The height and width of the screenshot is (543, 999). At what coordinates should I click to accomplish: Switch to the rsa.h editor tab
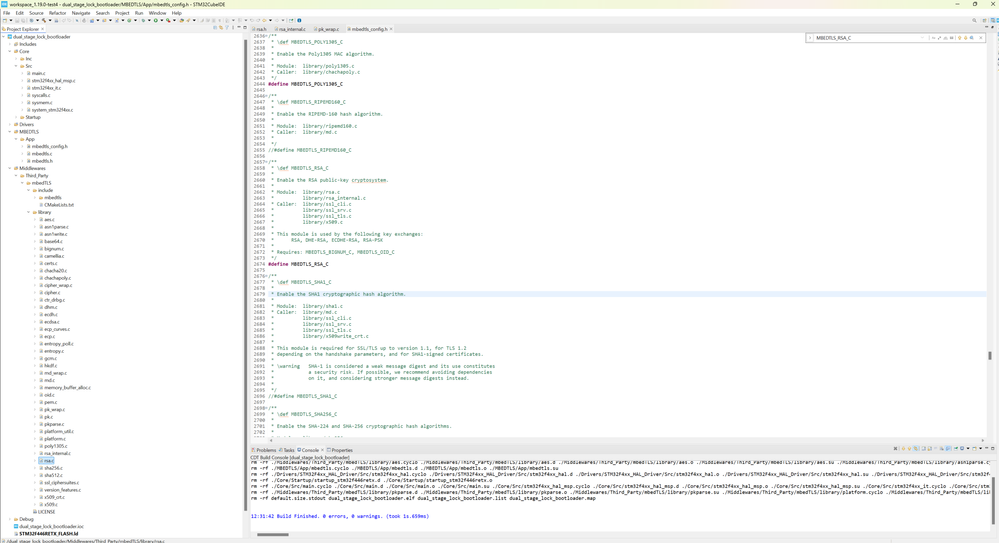[261, 29]
